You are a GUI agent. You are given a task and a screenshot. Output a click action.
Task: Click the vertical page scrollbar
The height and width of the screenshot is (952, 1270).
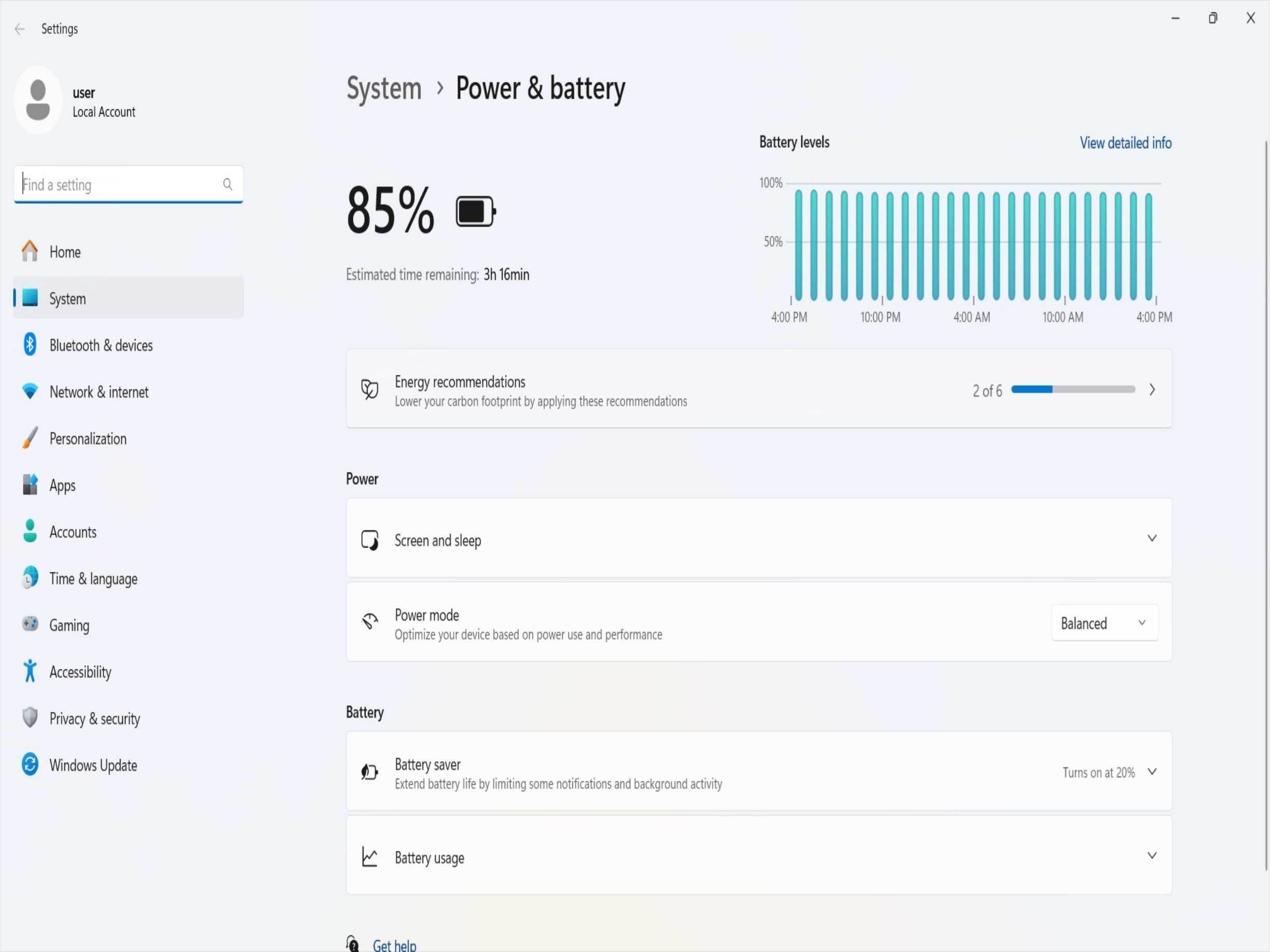click(x=1266, y=505)
